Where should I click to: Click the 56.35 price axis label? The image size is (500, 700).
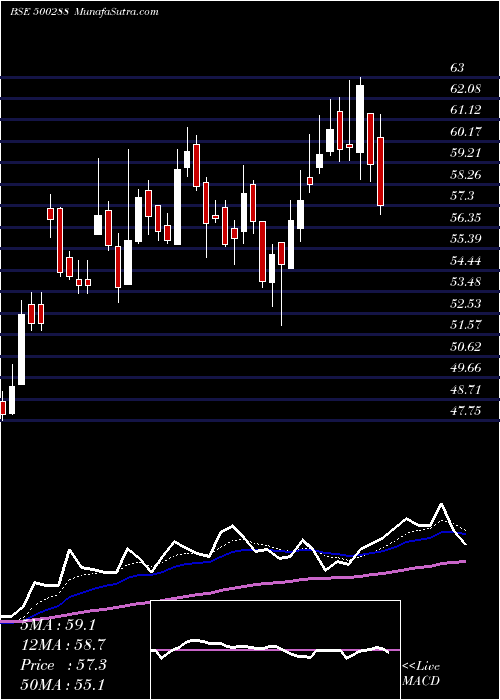466,217
